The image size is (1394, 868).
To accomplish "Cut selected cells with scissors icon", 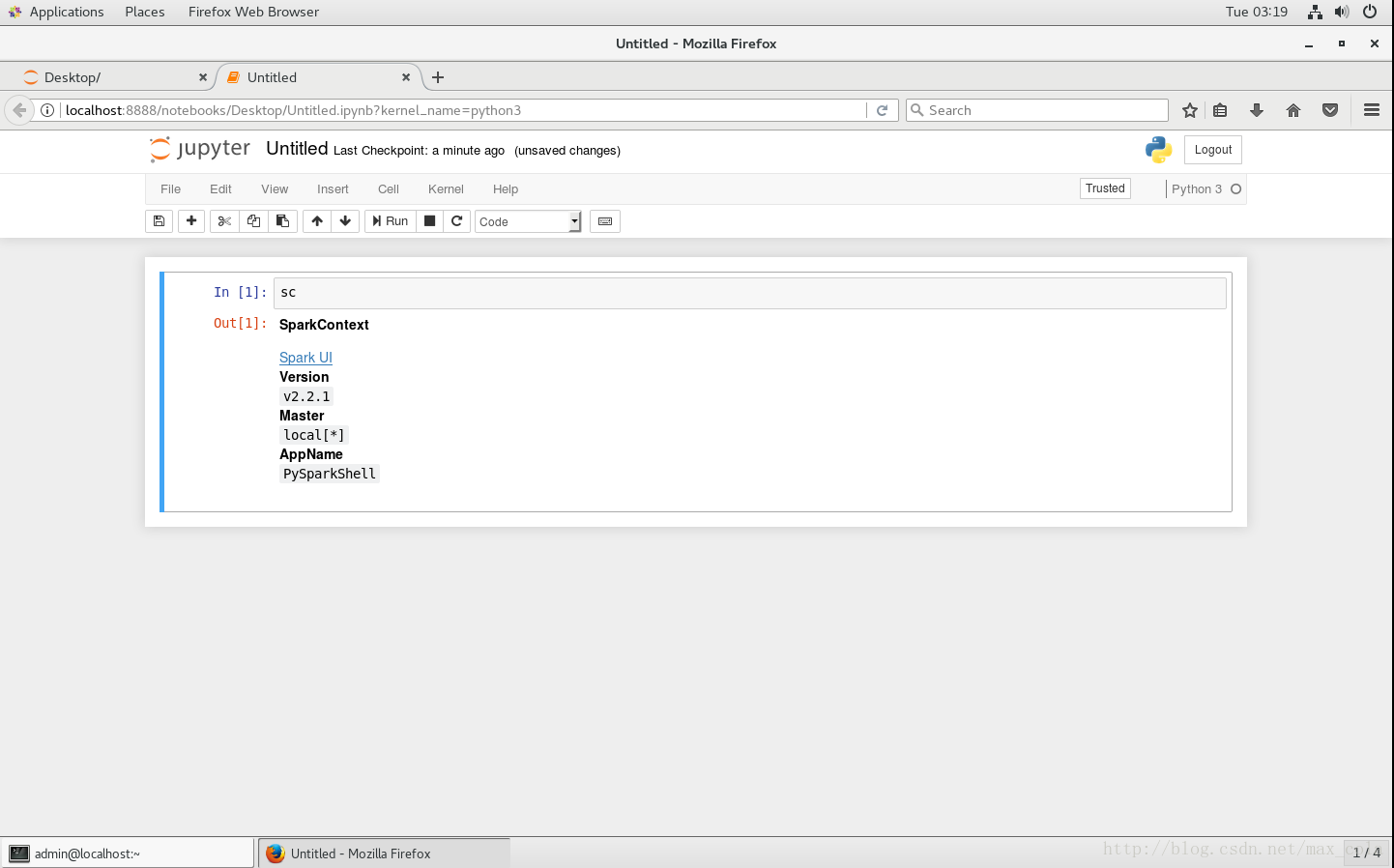I will (x=224, y=221).
